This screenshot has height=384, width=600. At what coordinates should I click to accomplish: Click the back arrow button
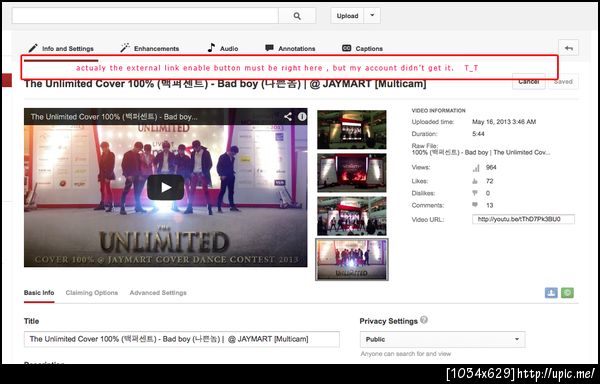coord(569,48)
